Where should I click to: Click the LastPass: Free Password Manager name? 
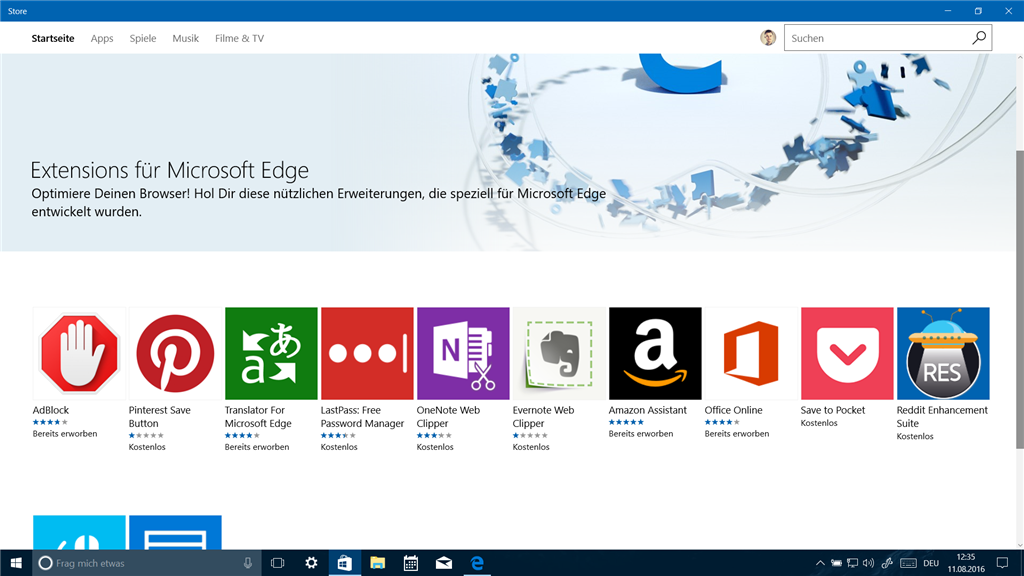362,417
